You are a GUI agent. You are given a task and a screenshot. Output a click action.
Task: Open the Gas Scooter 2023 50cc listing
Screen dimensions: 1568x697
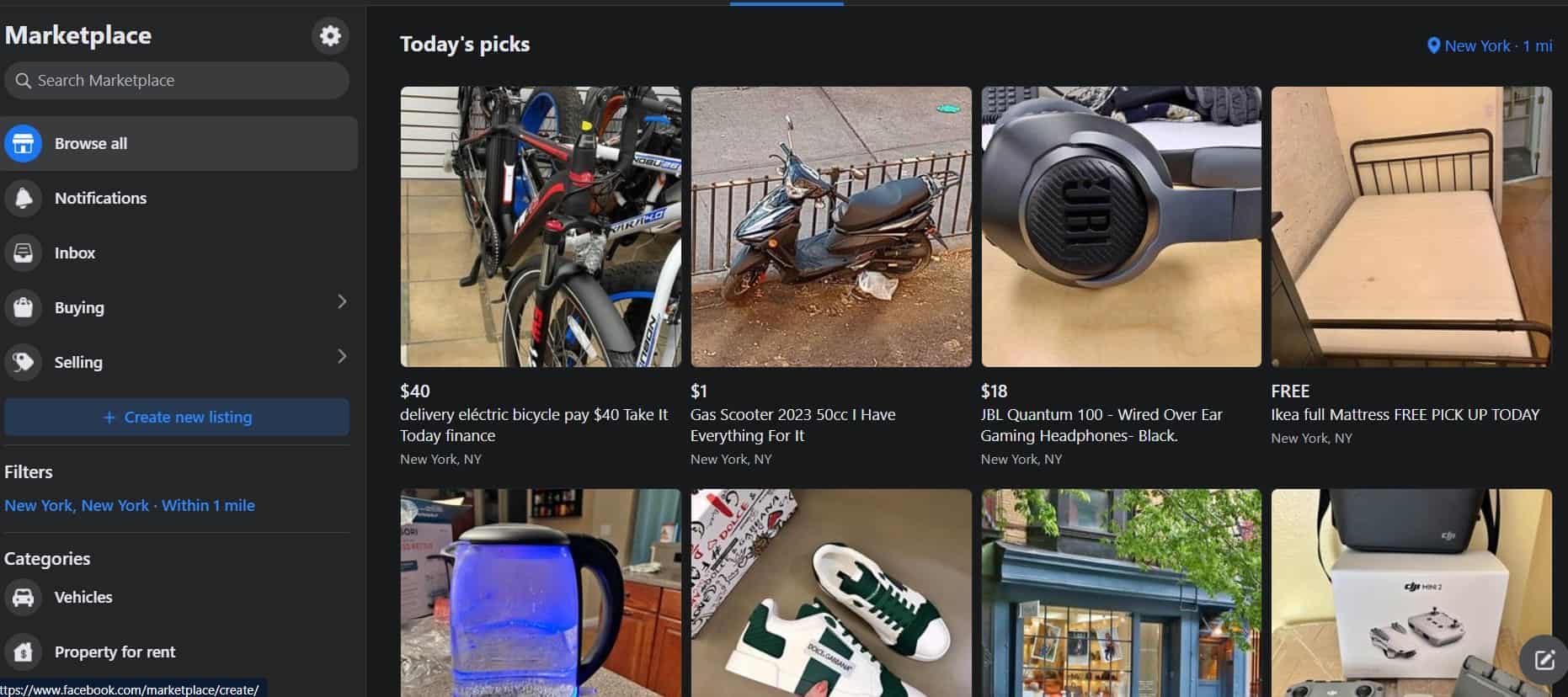(830, 276)
